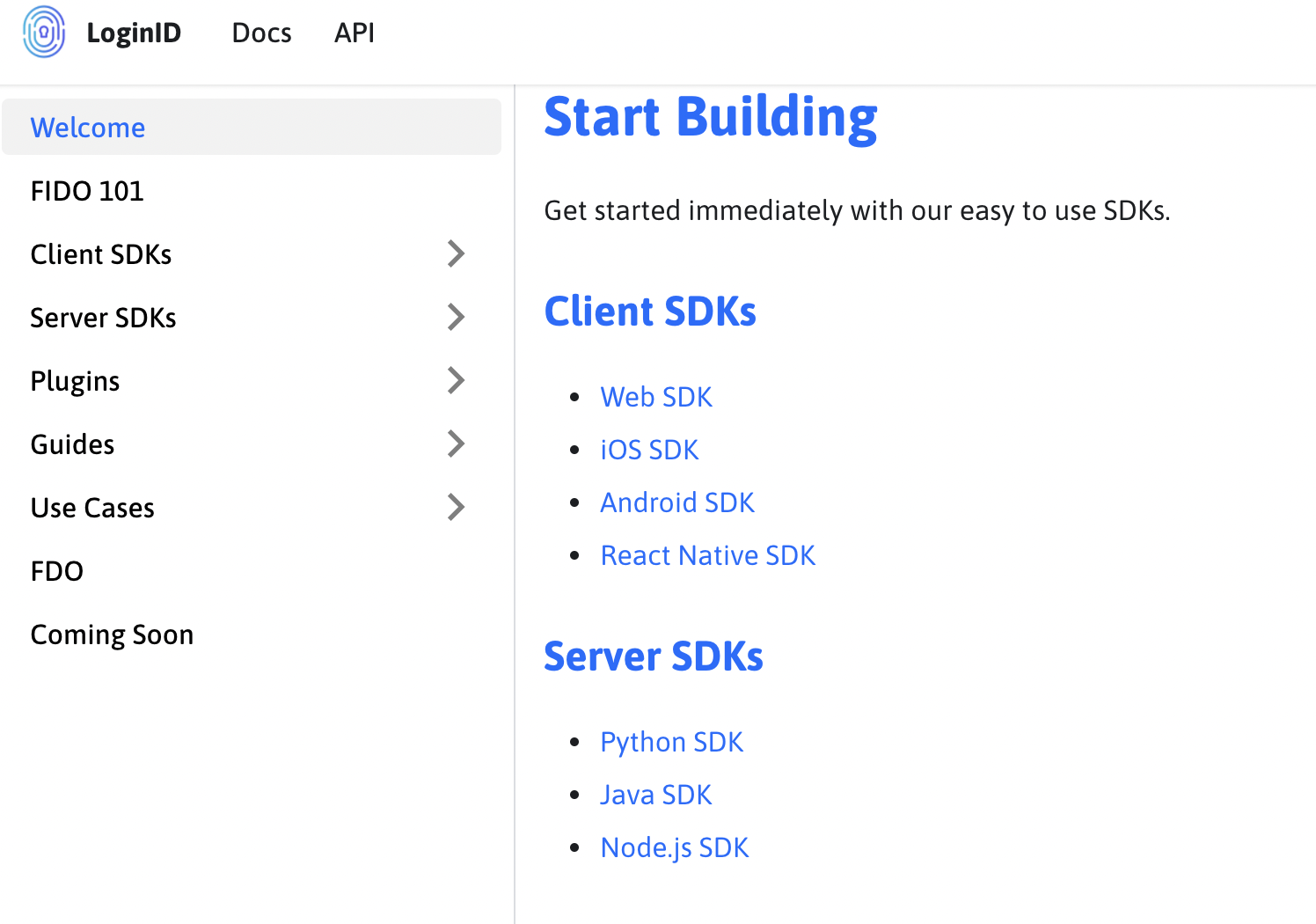The height and width of the screenshot is (924, 1316).
Task: Select Welcome in the sidebar
Action: [x=88, y=128]
